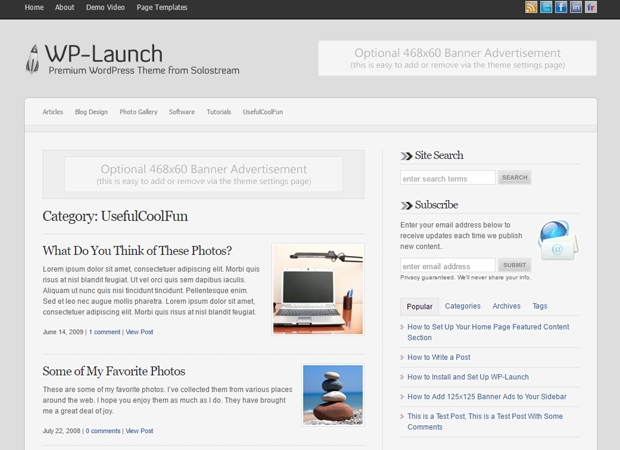Switch to the Tags tab
The height and width of the screenshot is (450, 620).
pos(540,306)
